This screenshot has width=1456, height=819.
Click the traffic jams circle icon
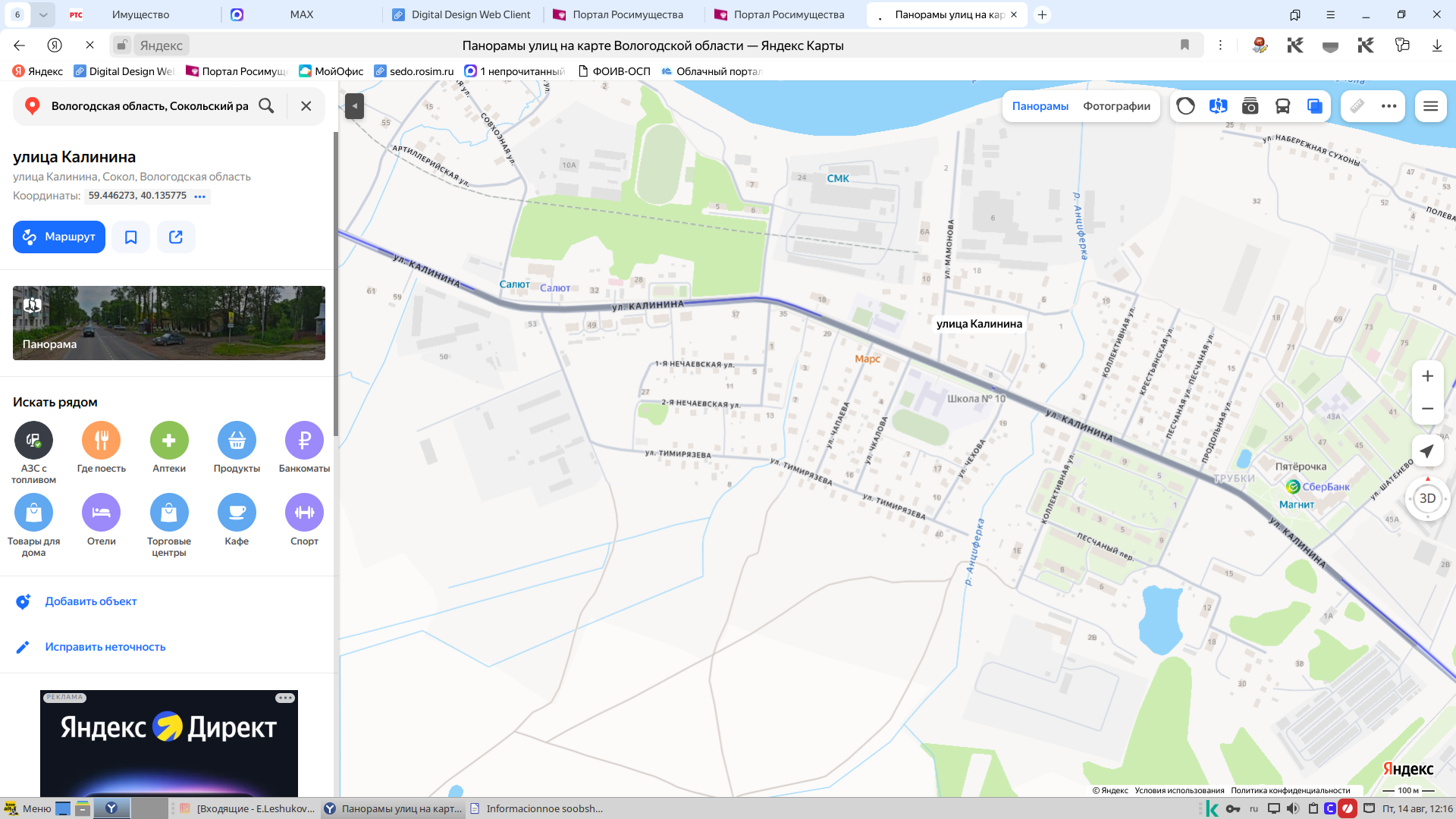tap(1185, 106)
